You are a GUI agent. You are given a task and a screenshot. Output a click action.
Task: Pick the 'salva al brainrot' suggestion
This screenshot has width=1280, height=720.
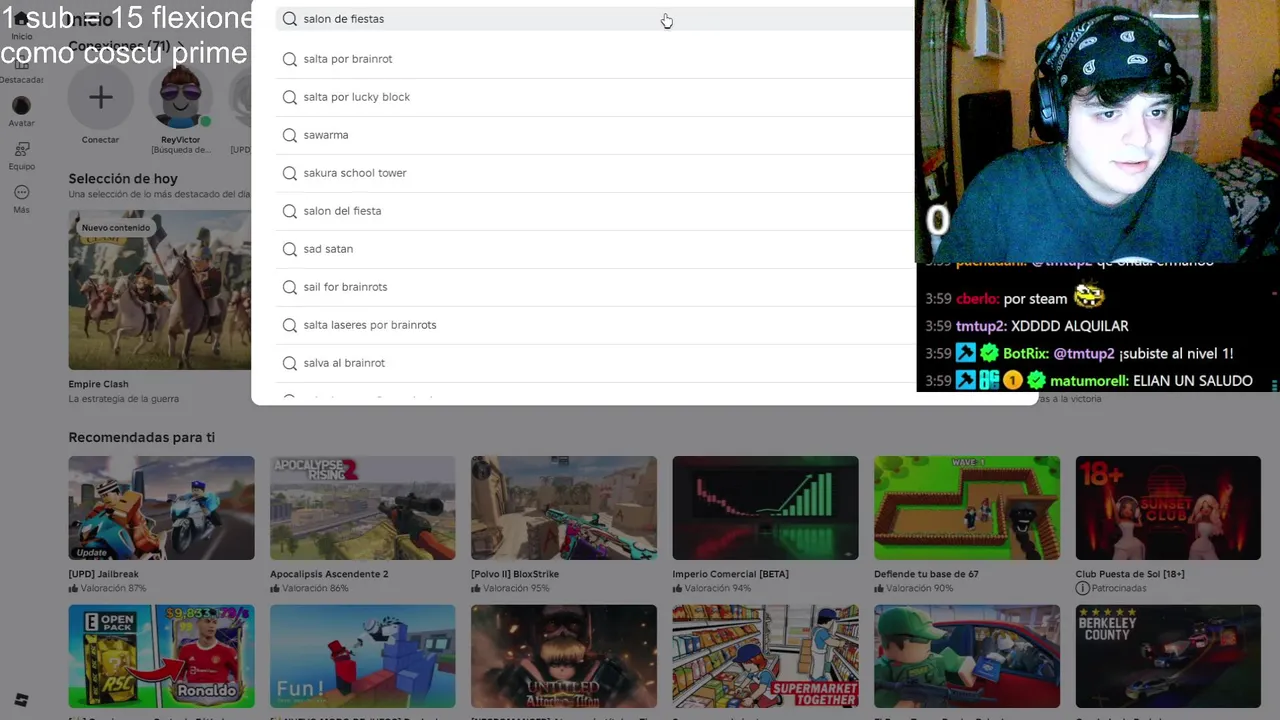click(595, 363)
